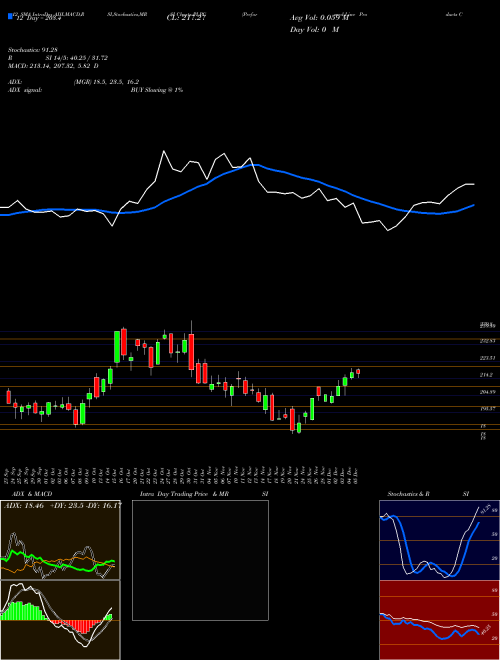
Task: Click the 214.2 price level label
Action: point(486,375)
